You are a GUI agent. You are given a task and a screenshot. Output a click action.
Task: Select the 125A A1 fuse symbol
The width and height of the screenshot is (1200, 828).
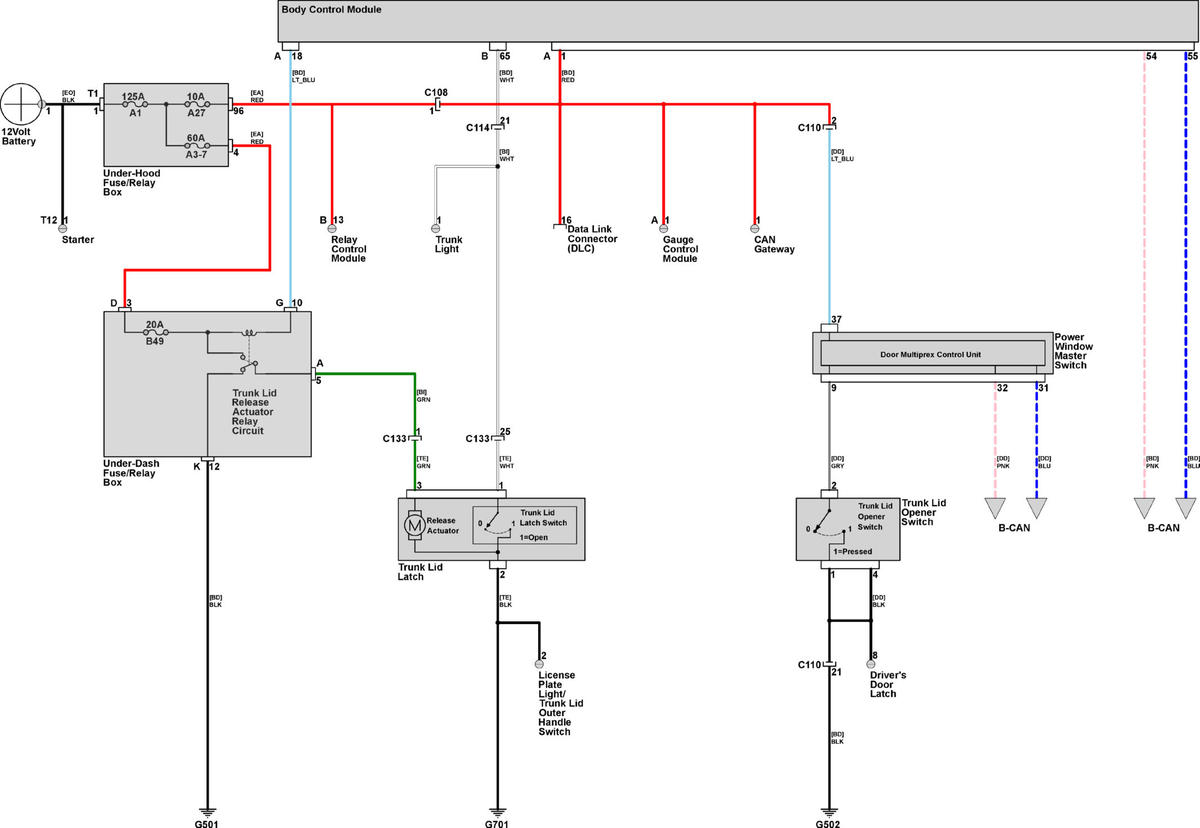click(134, 104)
